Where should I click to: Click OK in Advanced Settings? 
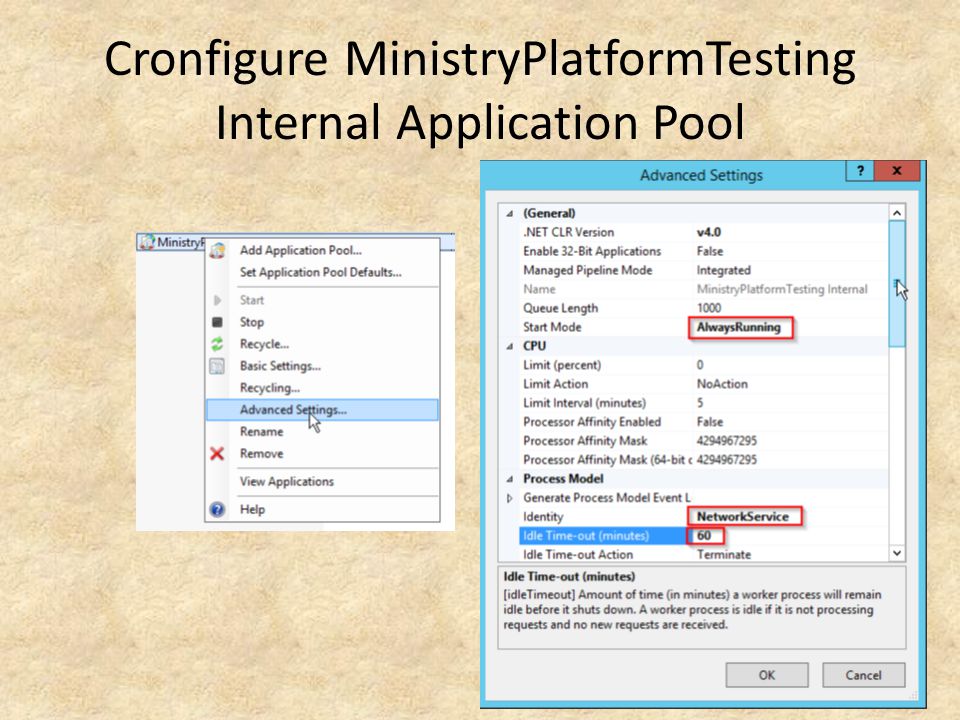click(x=767, y=675)
